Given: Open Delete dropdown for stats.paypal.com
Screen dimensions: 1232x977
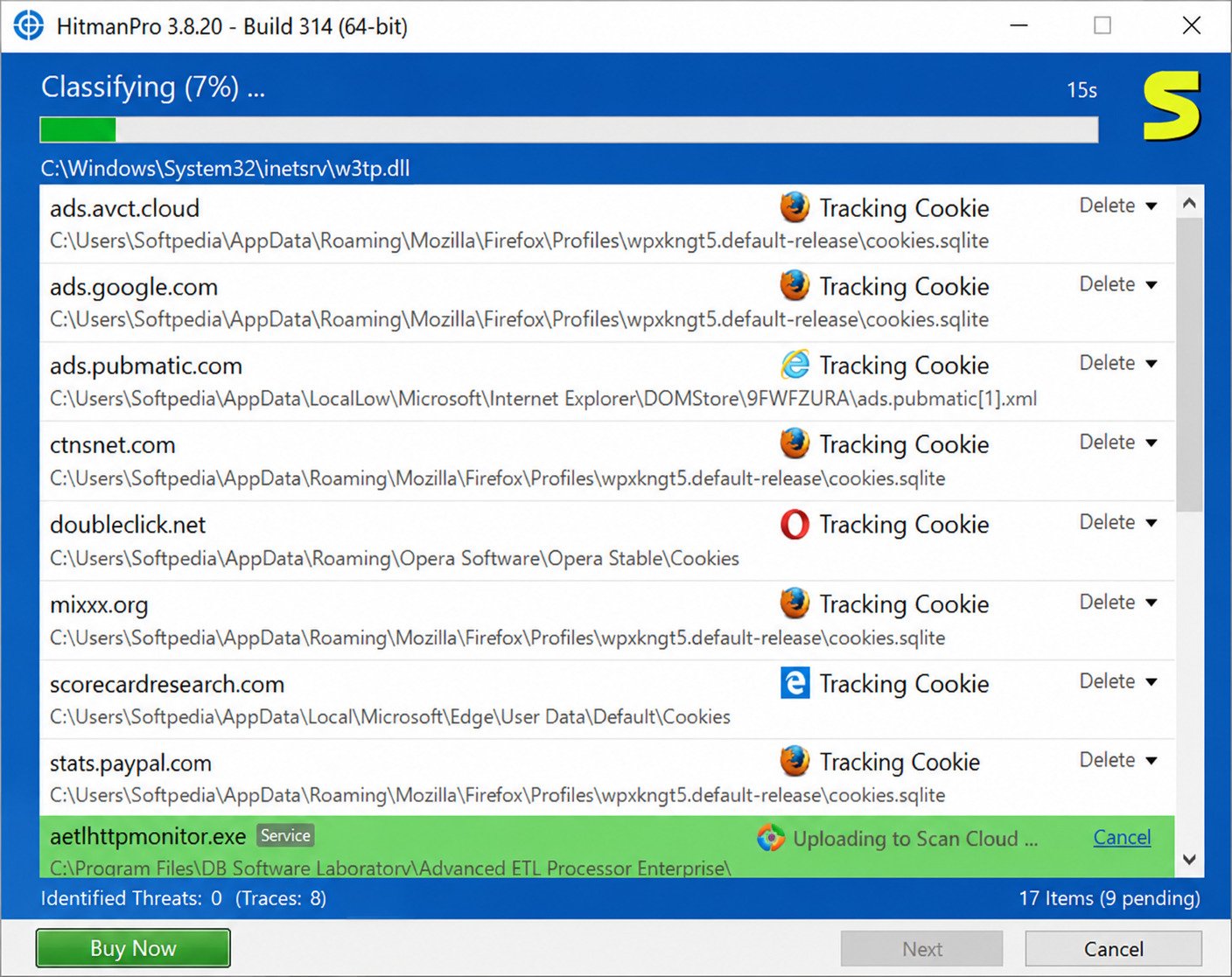Looking at the screenshot, I should (1117, 760).
